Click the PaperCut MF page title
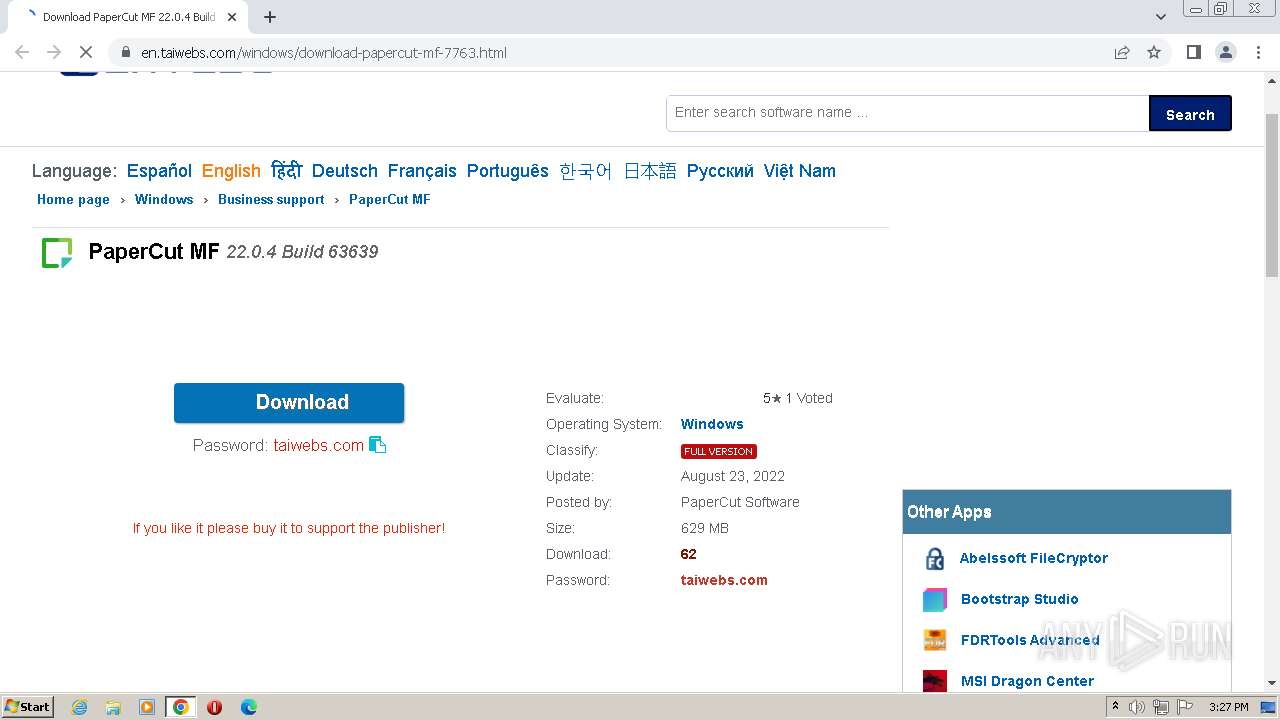 click(x=154, y=251)
